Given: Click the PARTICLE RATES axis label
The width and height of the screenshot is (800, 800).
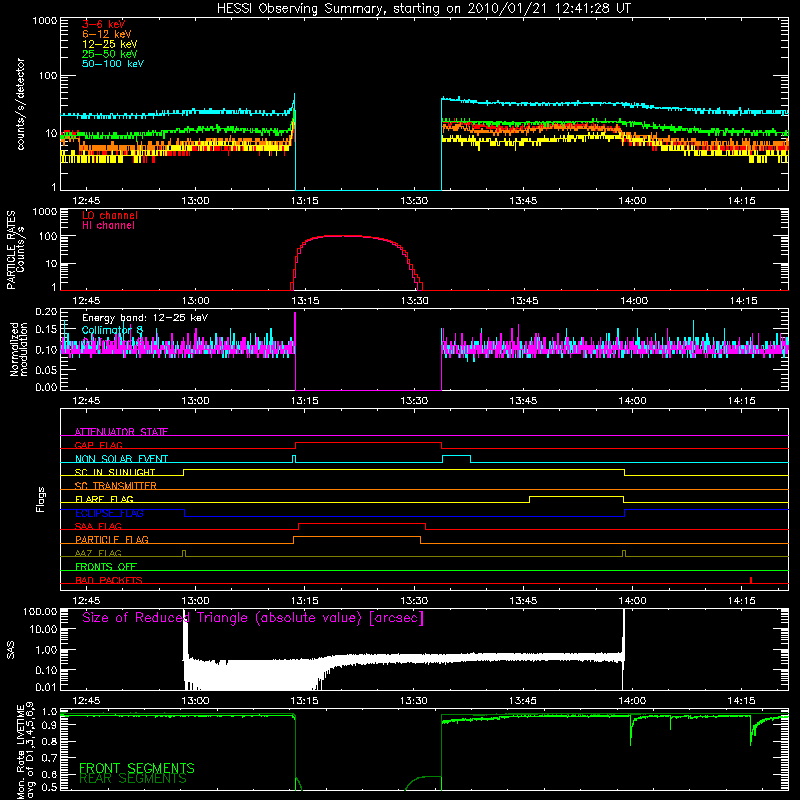Looking at the screenshot, I should (11, 249).
